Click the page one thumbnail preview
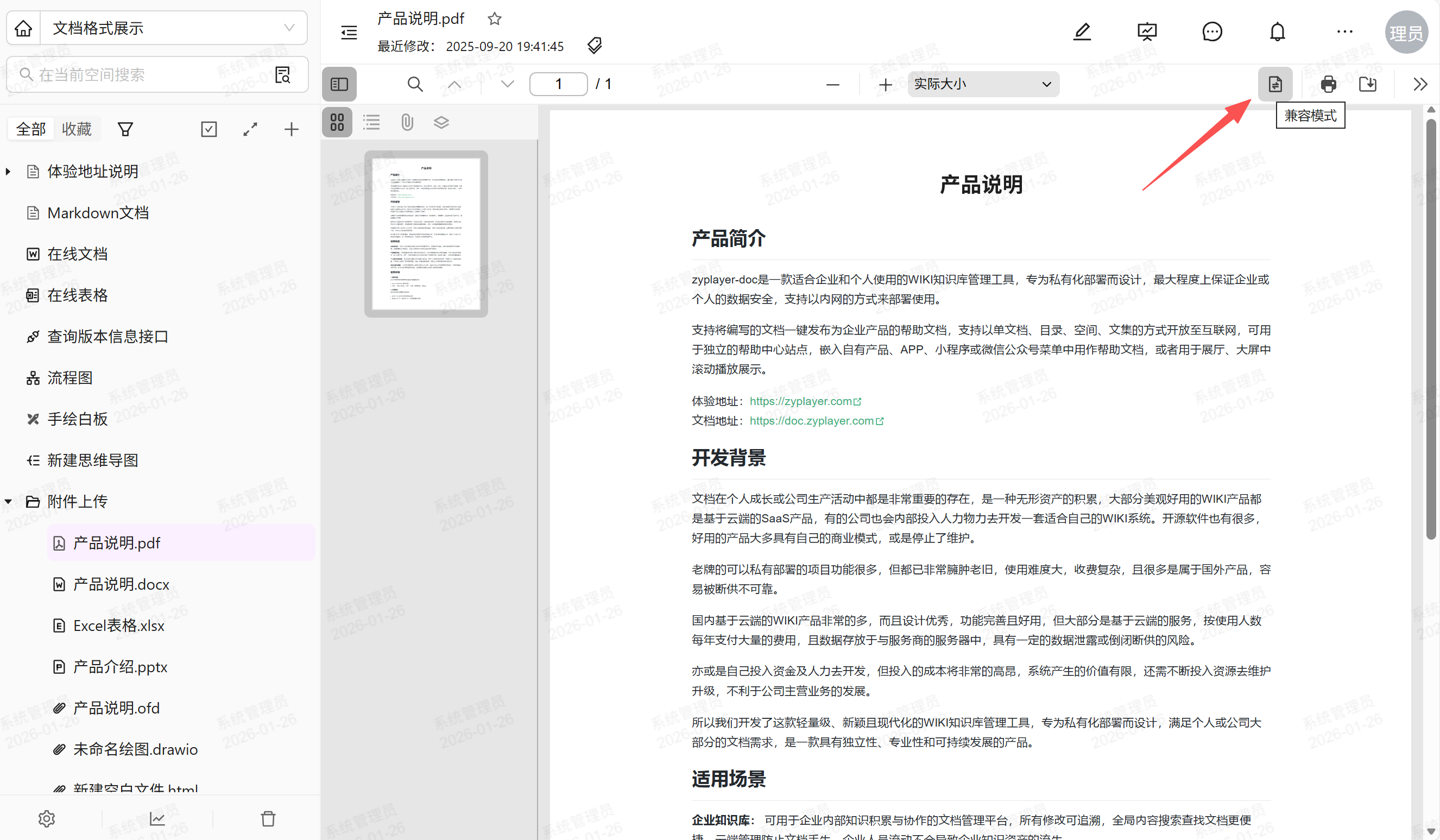 426,233
